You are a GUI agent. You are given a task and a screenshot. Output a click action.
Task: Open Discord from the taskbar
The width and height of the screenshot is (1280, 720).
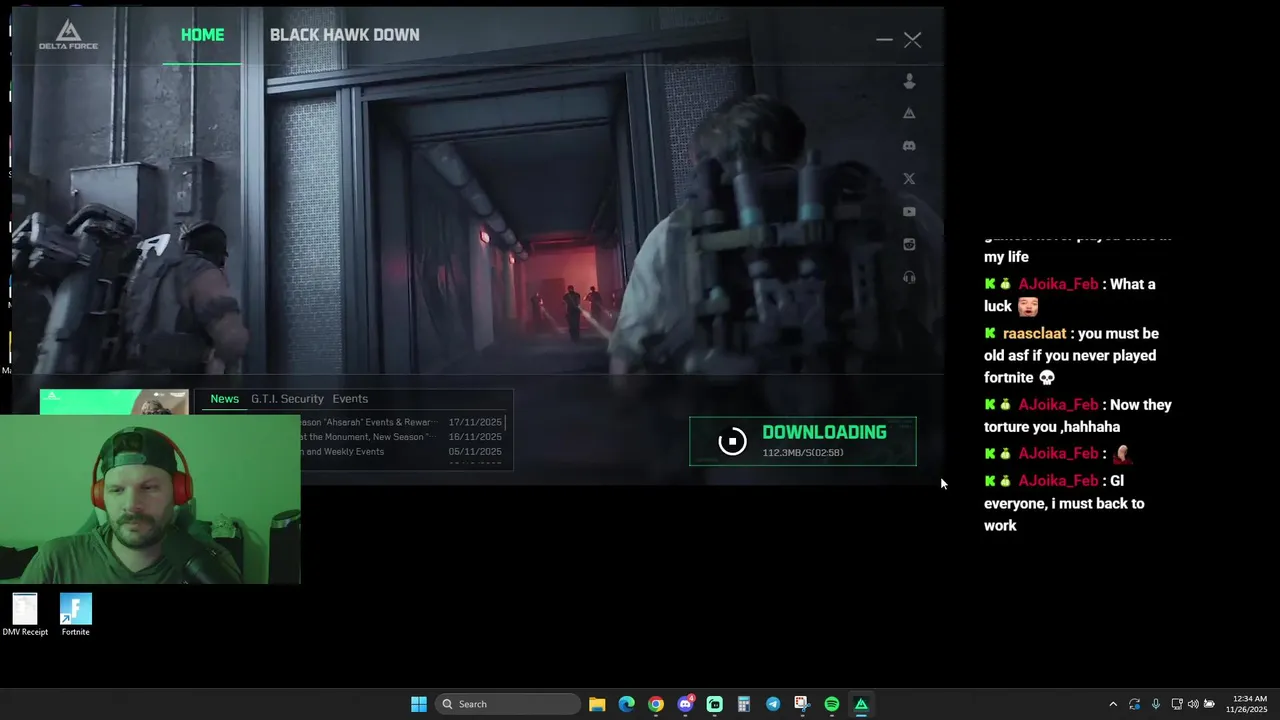tap(685, 704)
